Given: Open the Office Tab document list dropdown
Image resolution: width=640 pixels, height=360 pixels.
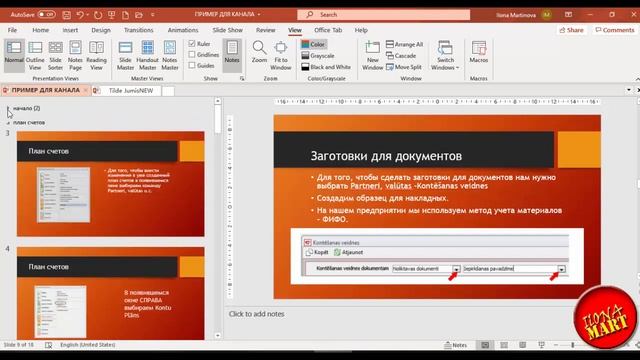Looking at the screenshot, I should (x=629, y=90).
